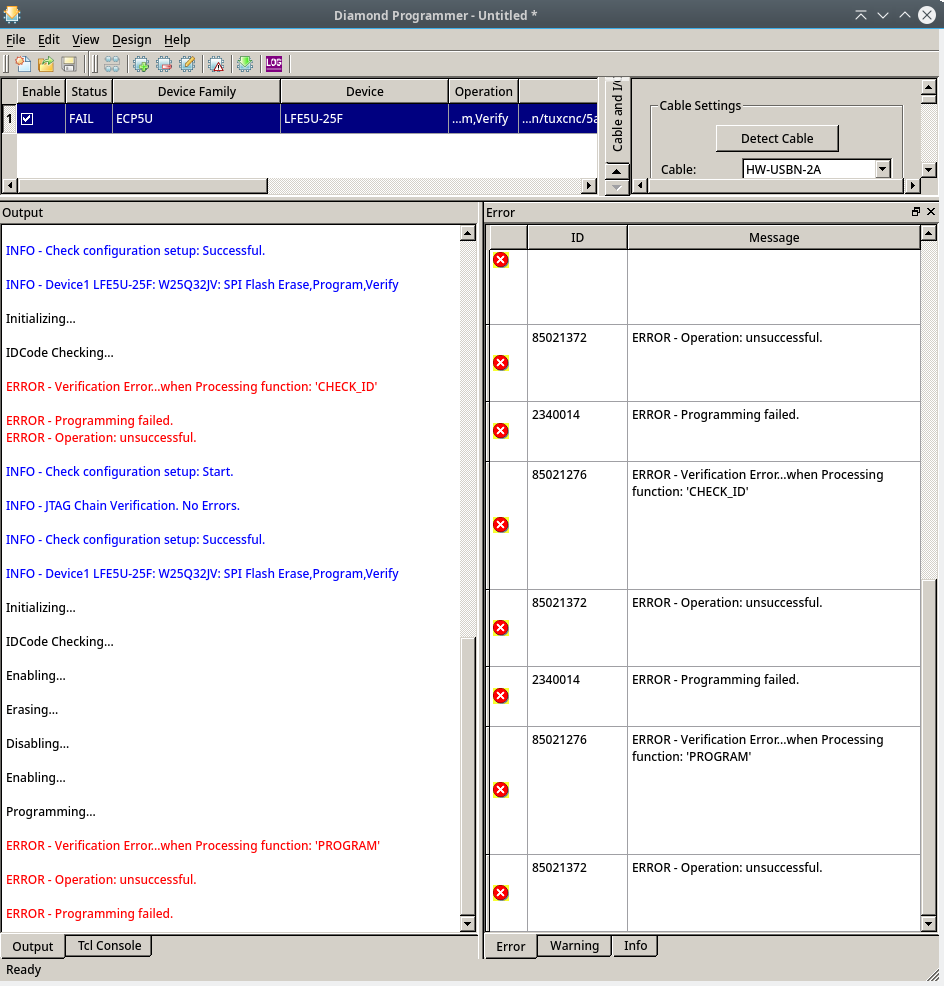Open the File menu
The image size is (944, 986).
pyautogui.click(x=16, y=40)
